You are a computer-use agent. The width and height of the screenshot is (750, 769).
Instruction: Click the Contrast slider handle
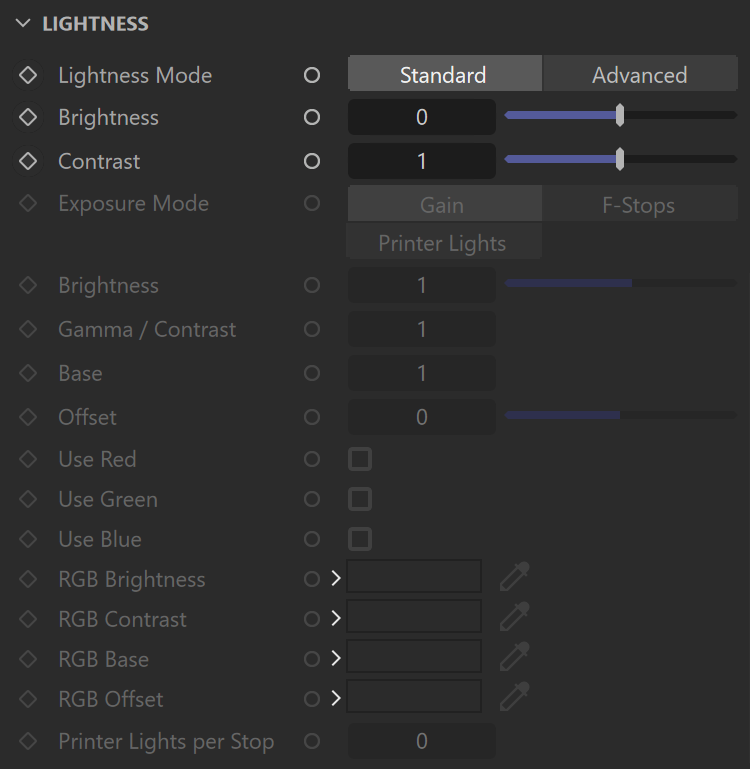620,159
